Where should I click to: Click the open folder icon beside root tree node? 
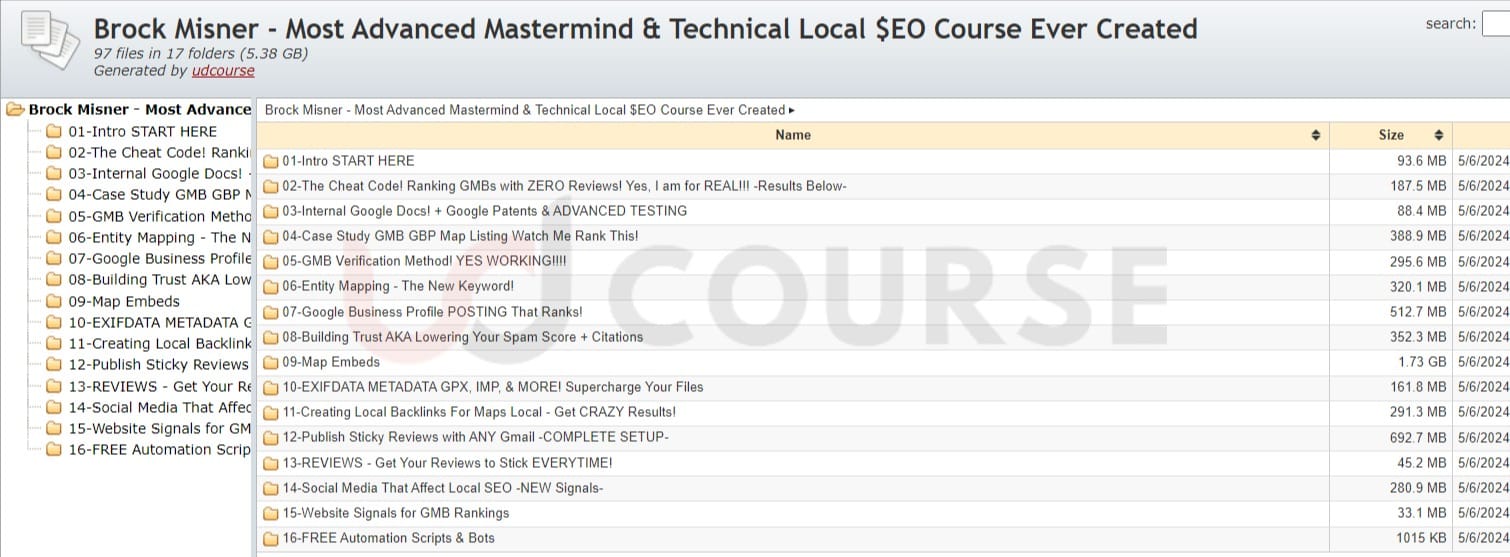(x=15, y=110)
